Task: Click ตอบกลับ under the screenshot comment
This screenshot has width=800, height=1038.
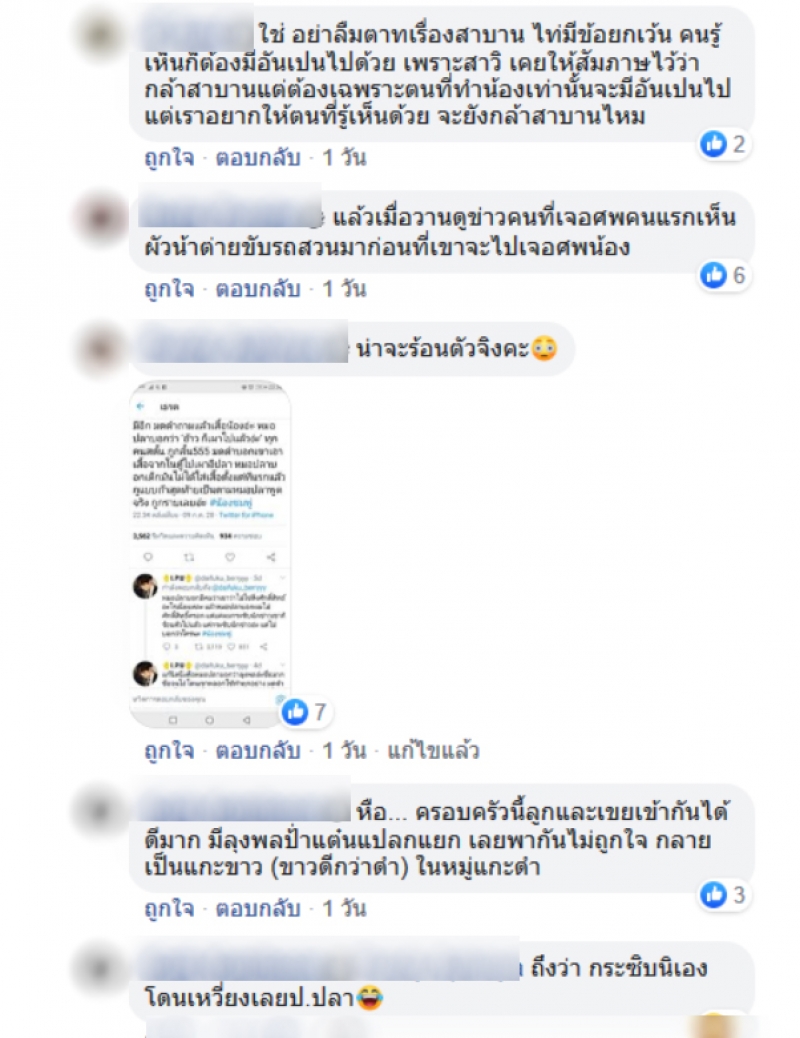Action: 258,751
